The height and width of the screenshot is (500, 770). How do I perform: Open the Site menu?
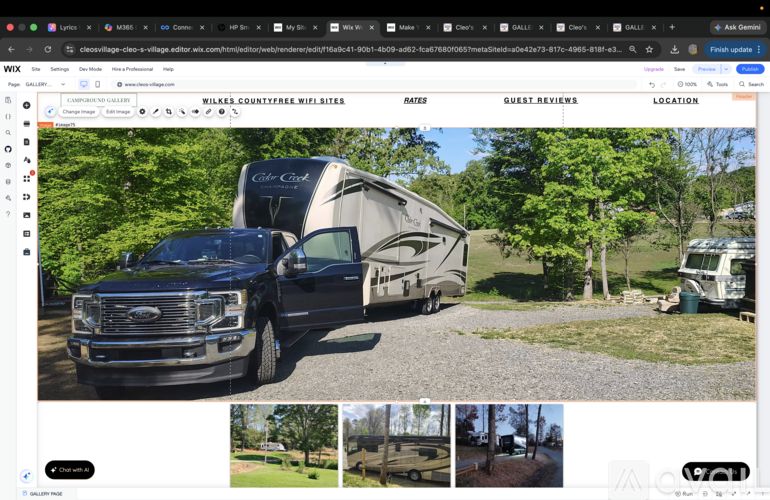36,69
